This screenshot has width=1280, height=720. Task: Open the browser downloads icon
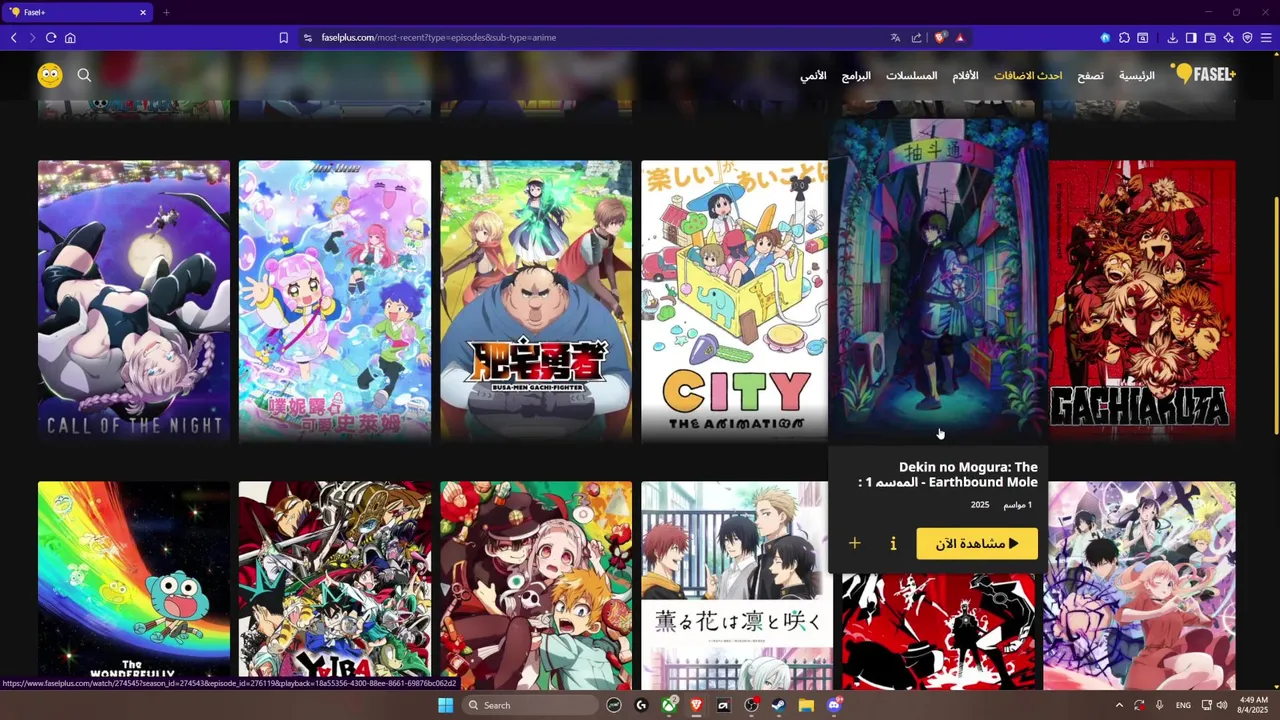click(x=1172, y=38)
